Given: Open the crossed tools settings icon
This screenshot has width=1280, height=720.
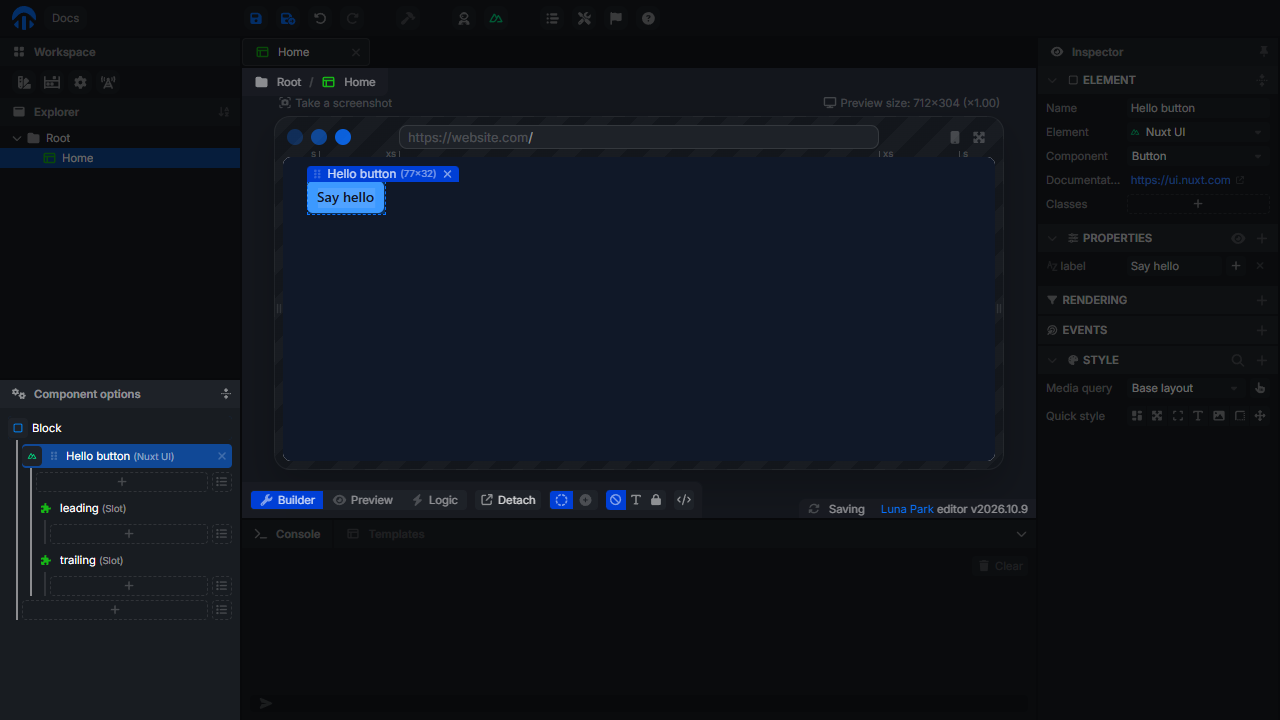Looking at the screenshot, I should tap(584, 18).
